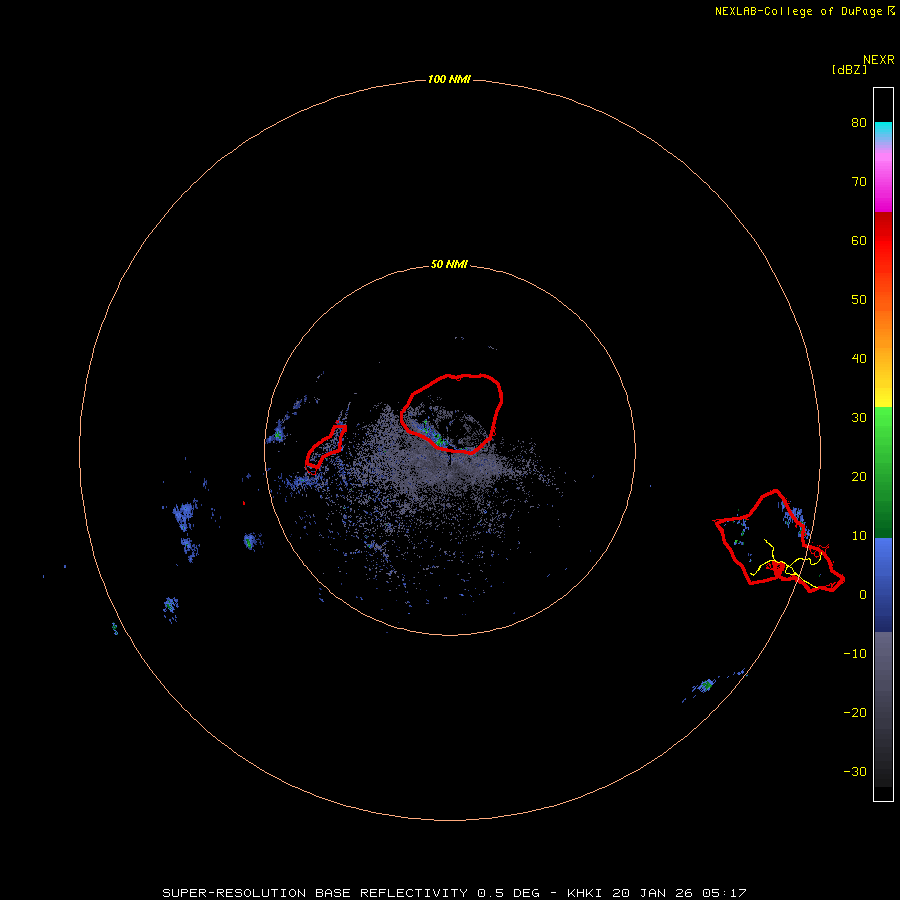Click the 100 NMI range ring label

(x=449, y=79)
